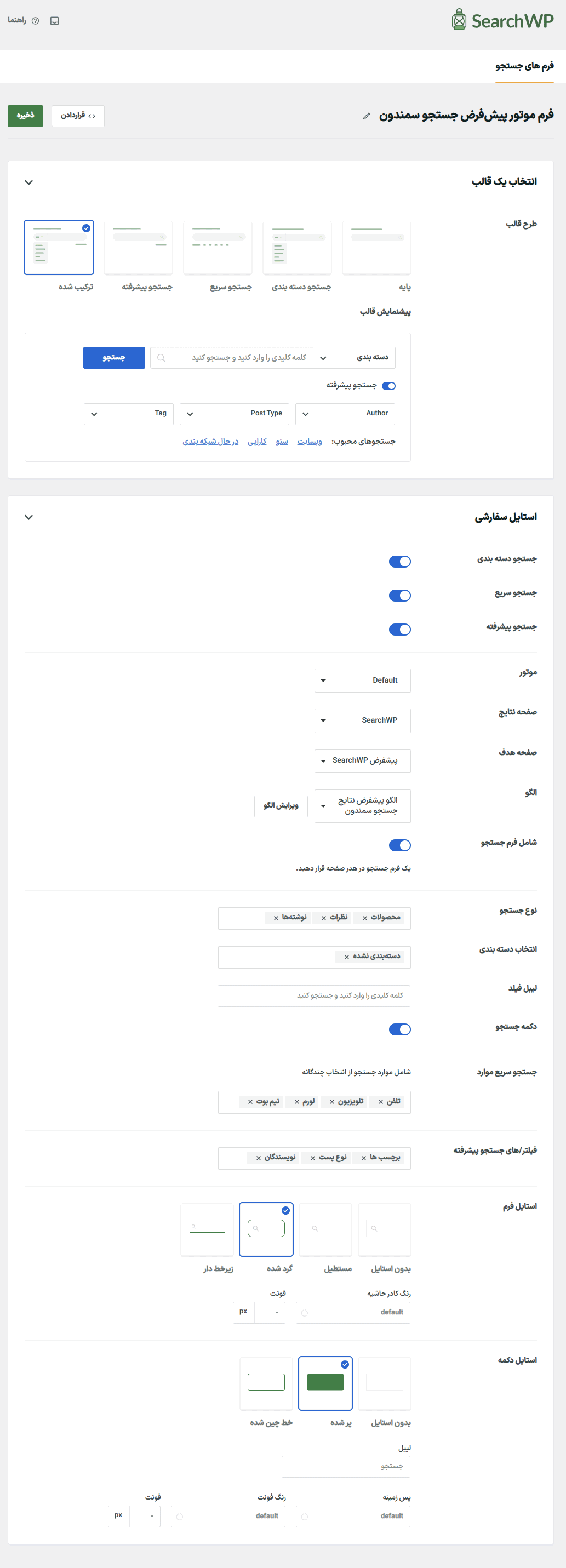Remove نیم بوت quick search item via its x

click(249, 1102)
